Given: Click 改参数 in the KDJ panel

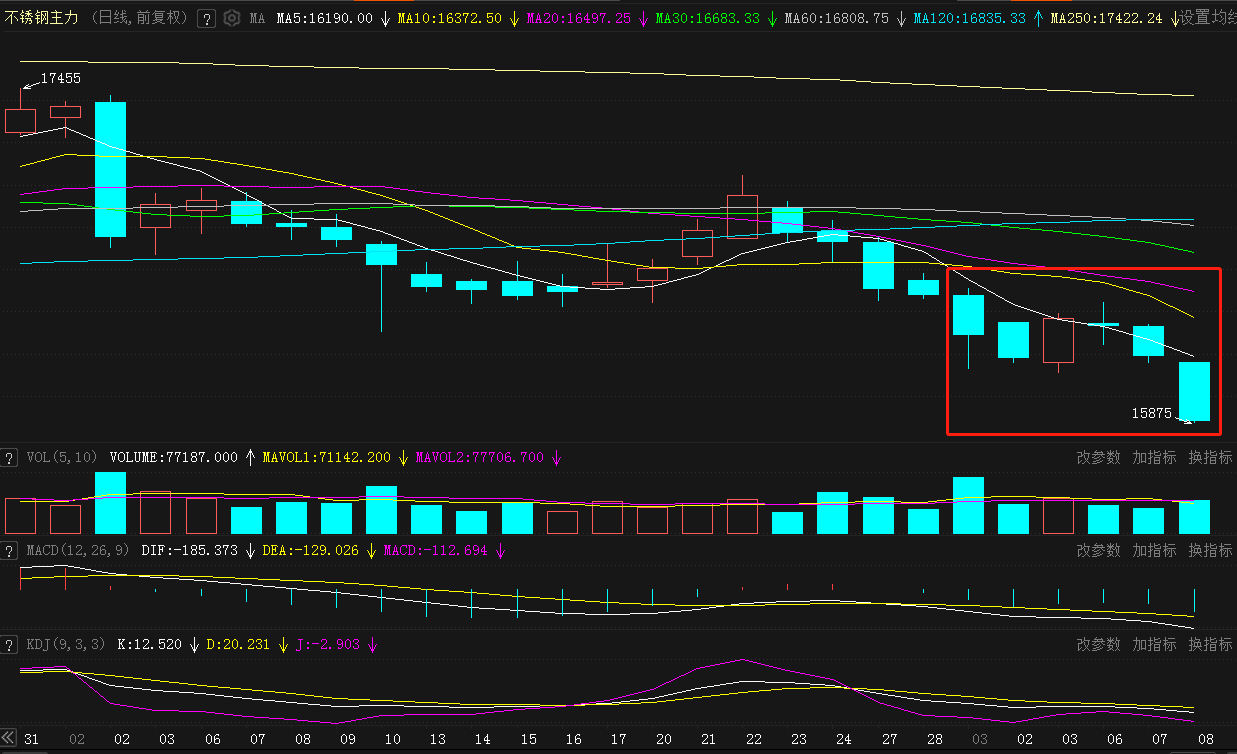Looking at the screenshot, I should [1098, 644].
